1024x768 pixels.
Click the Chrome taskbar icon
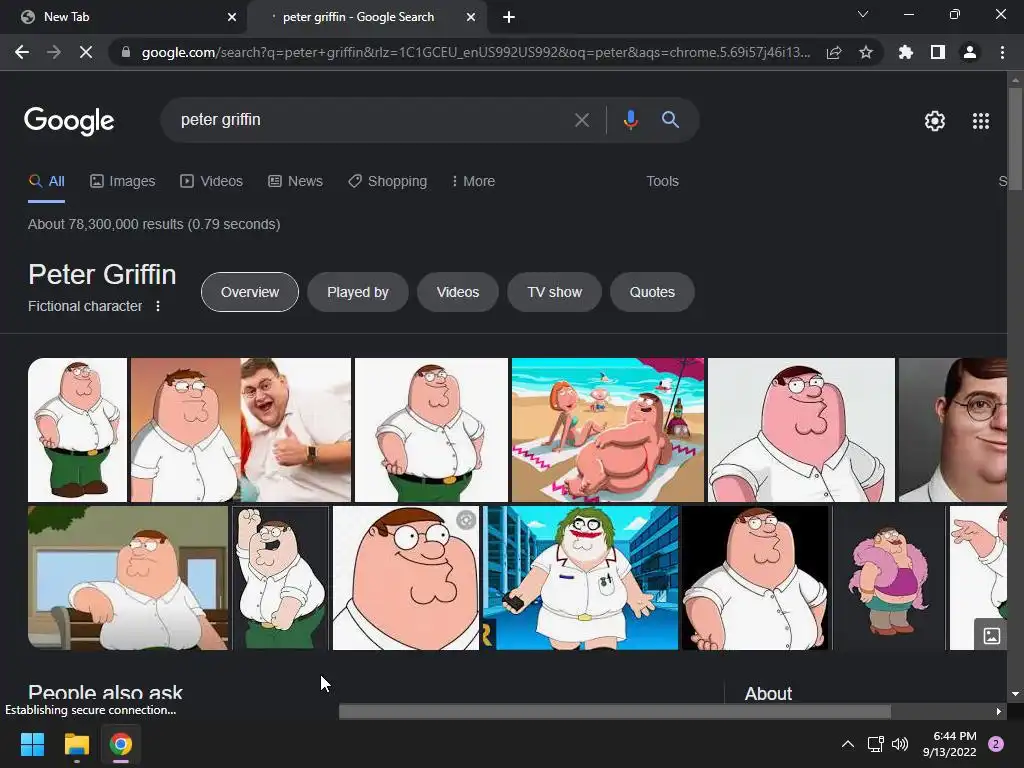[121, 744]
